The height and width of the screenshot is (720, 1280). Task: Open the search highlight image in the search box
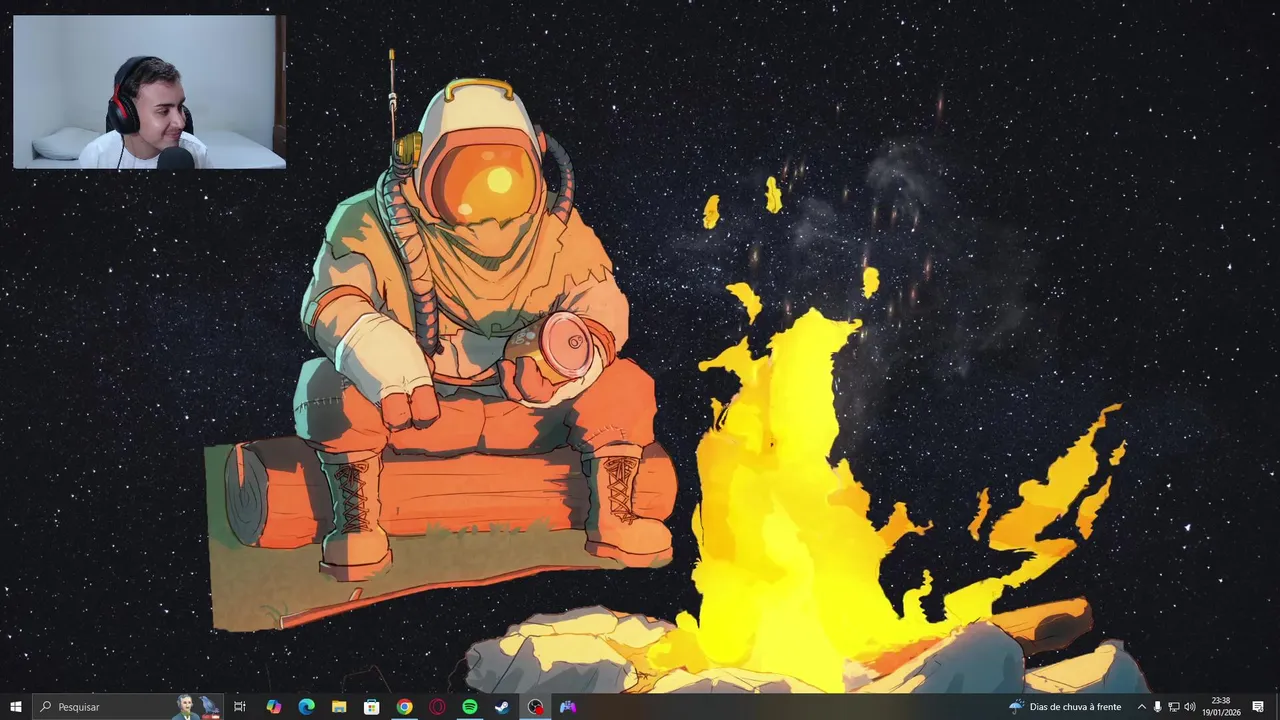tap(197, 707)
